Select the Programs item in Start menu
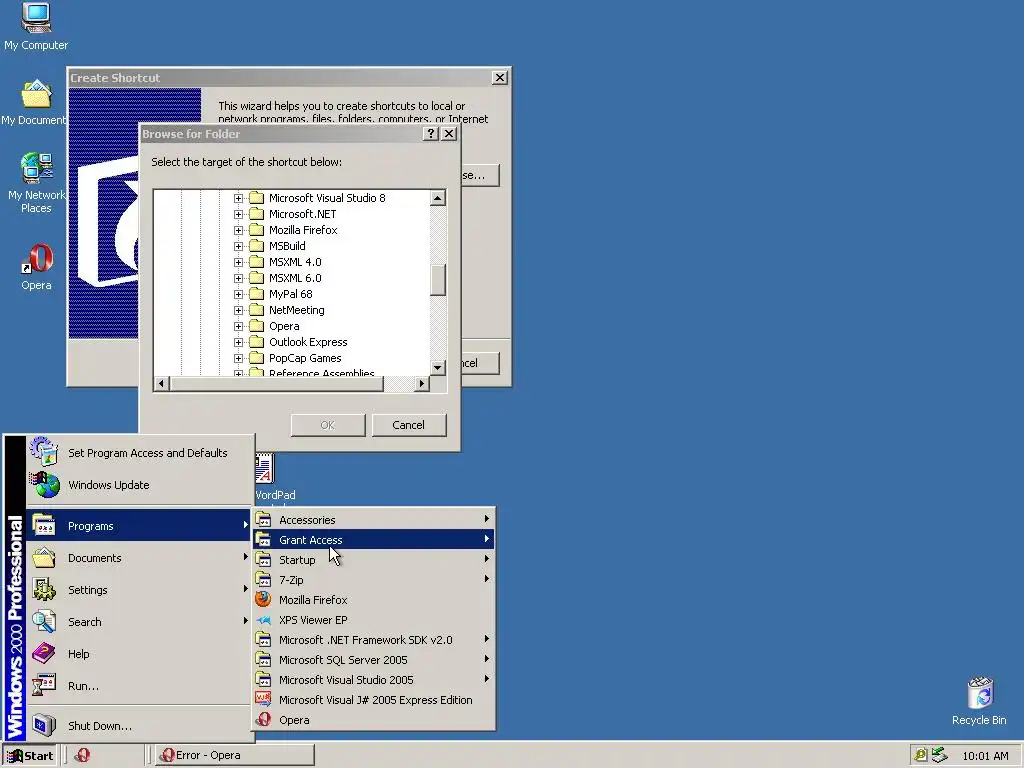This screenshot has width=1024, height=768. [138, 526]
